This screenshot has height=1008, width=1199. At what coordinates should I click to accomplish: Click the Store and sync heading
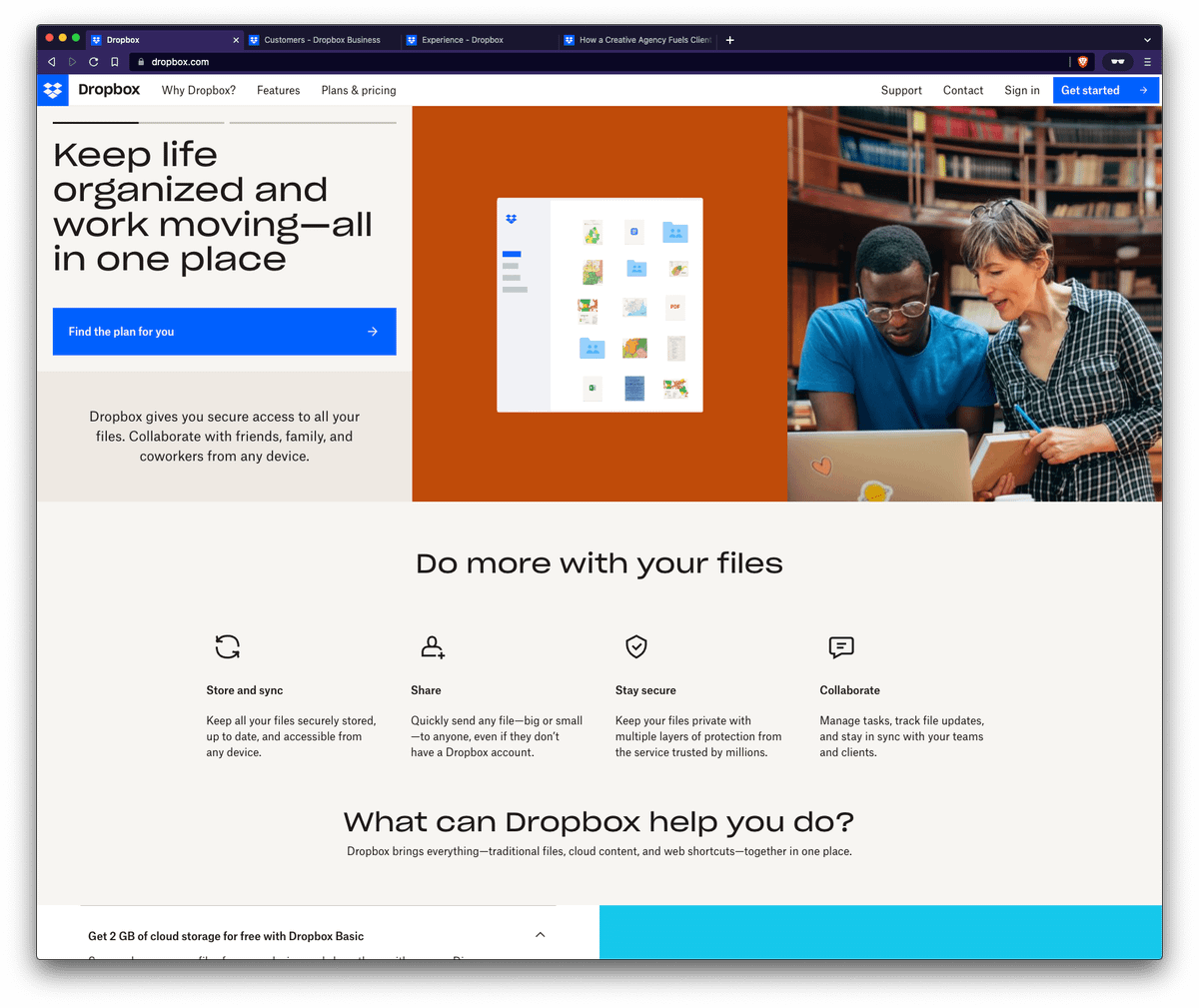tap(245, 690)
